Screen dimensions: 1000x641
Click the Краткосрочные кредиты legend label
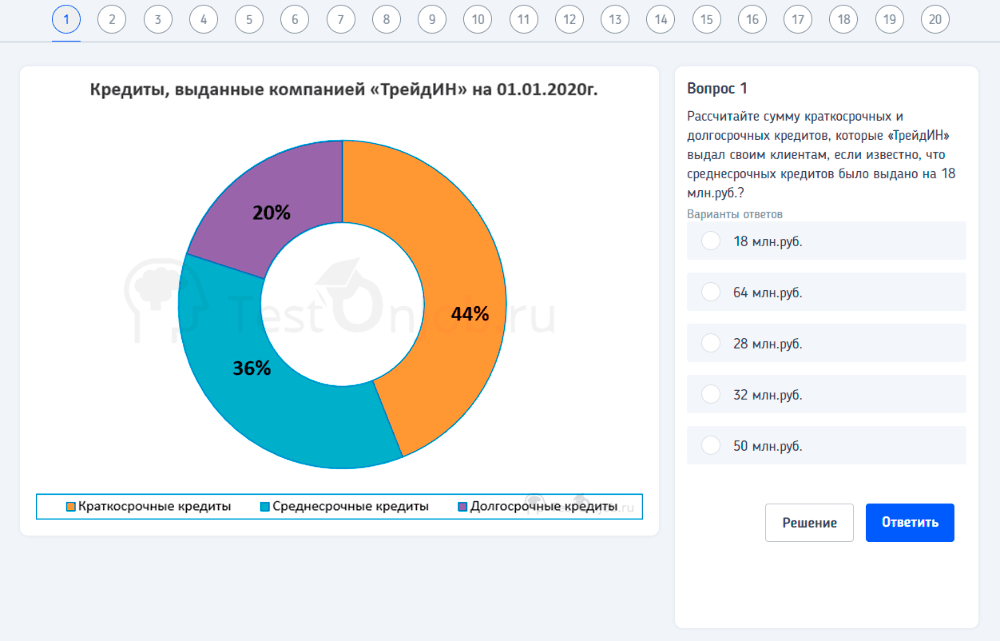pos(154,506)
